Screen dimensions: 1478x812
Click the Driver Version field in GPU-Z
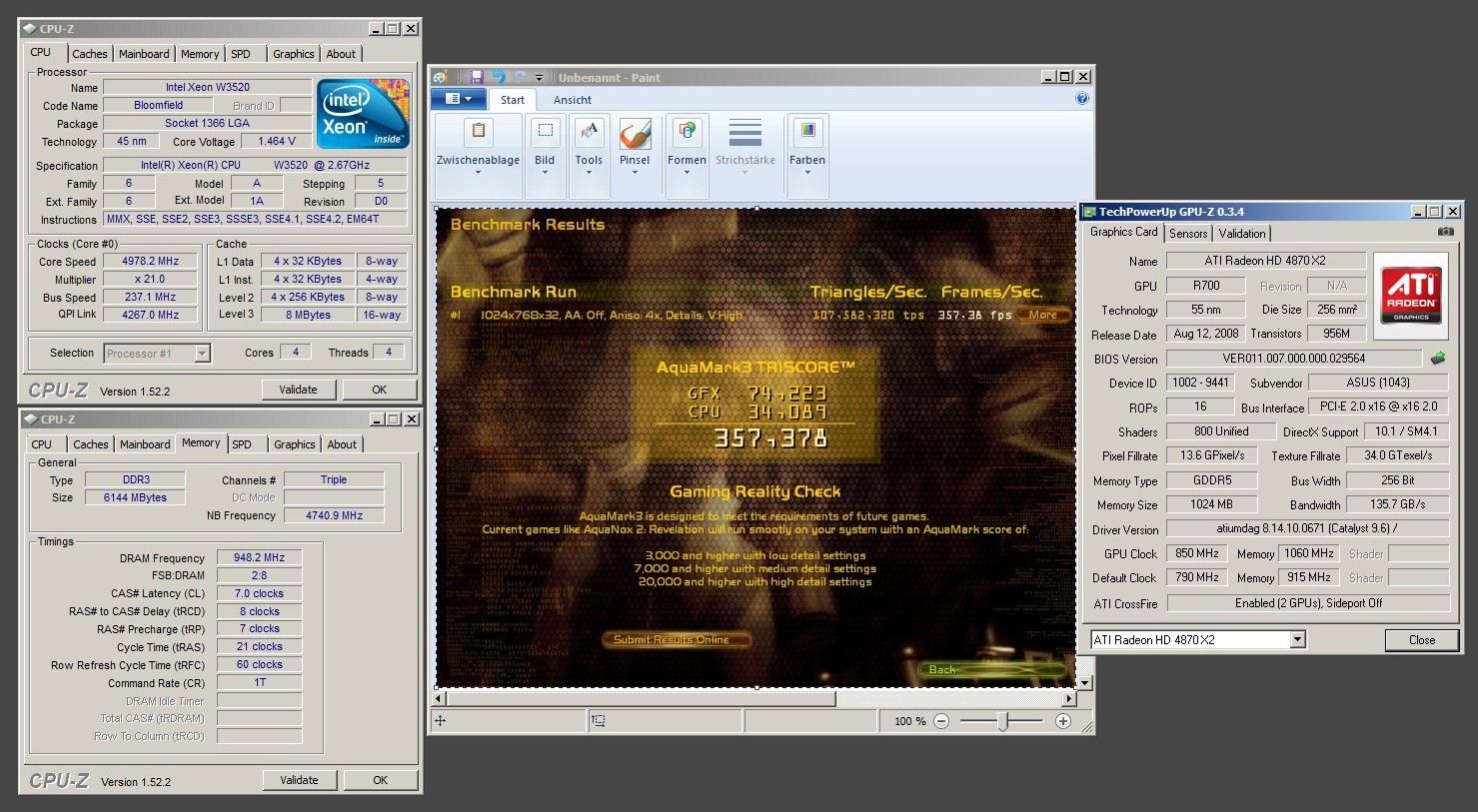[x=1307, y=529]
